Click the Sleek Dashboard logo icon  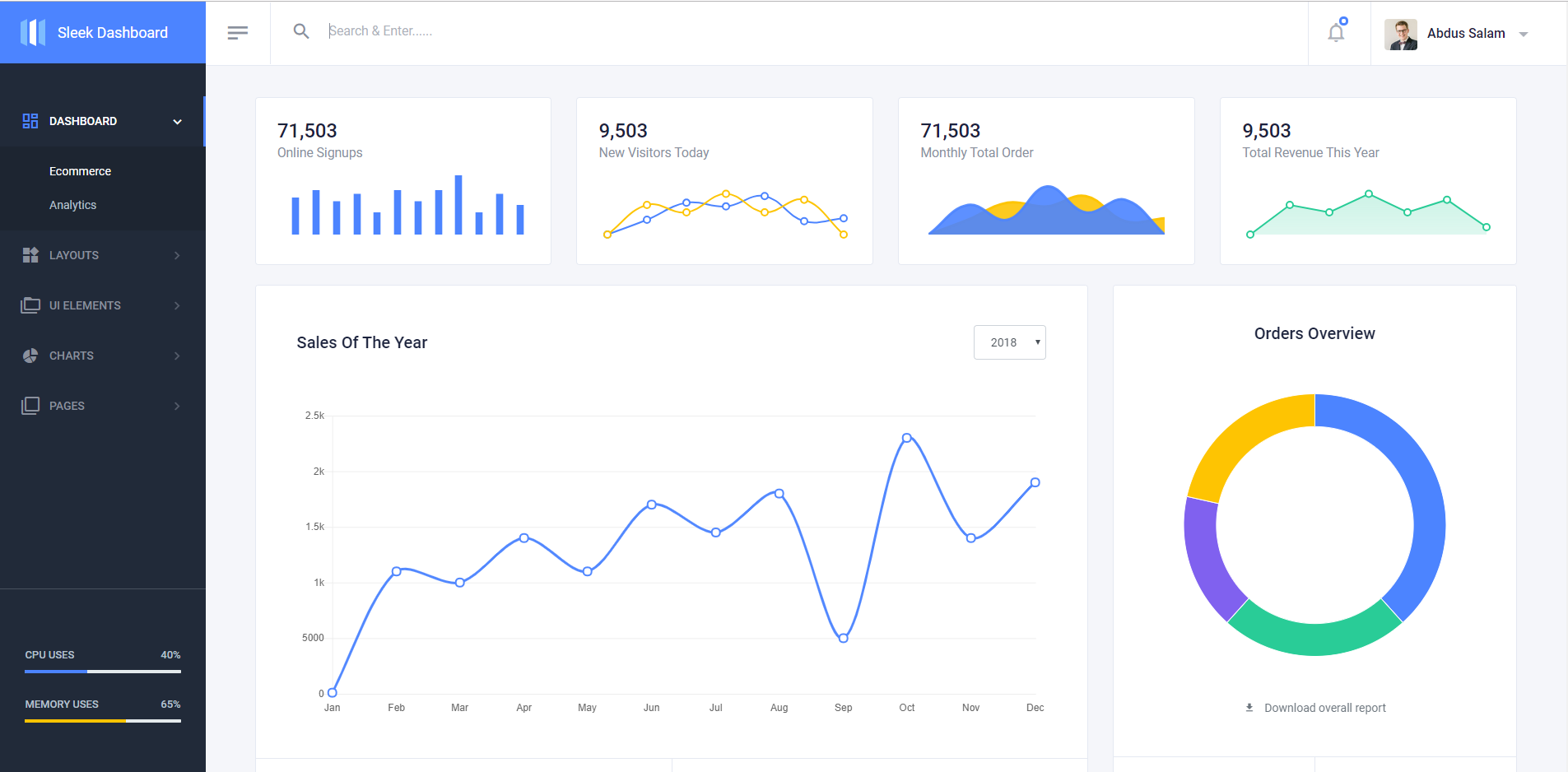pyautogui.click(x=33, y=33)
